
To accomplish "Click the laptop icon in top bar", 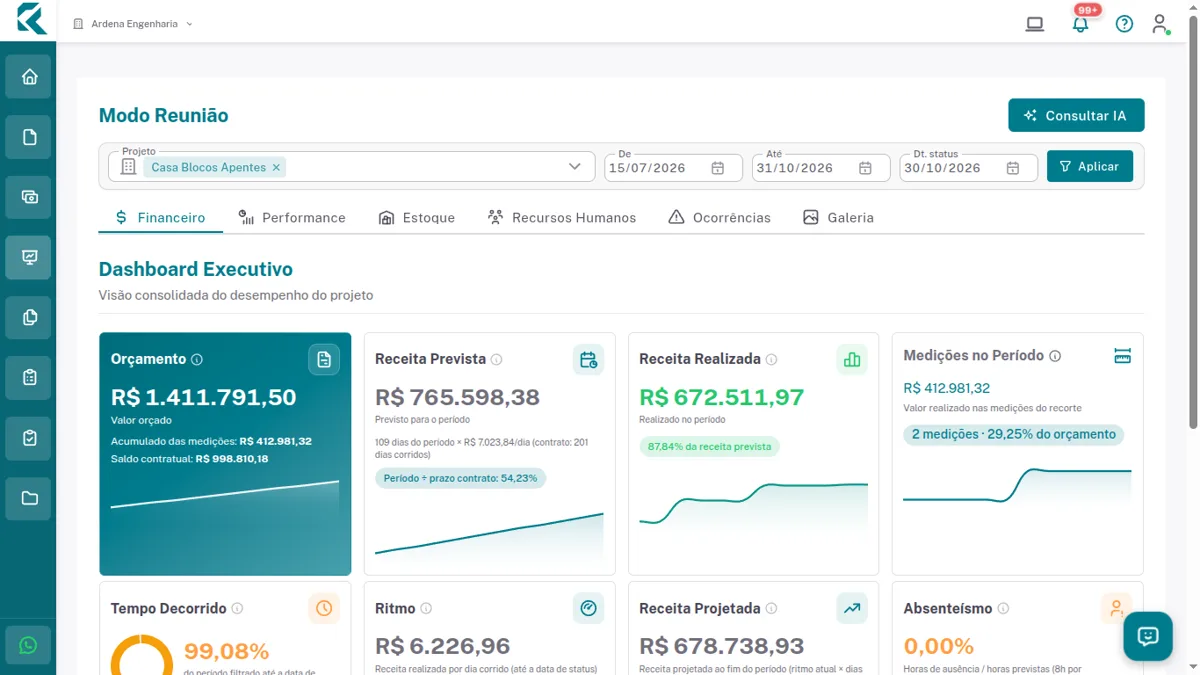I will pyautogui.click(x=1035, y=24).
